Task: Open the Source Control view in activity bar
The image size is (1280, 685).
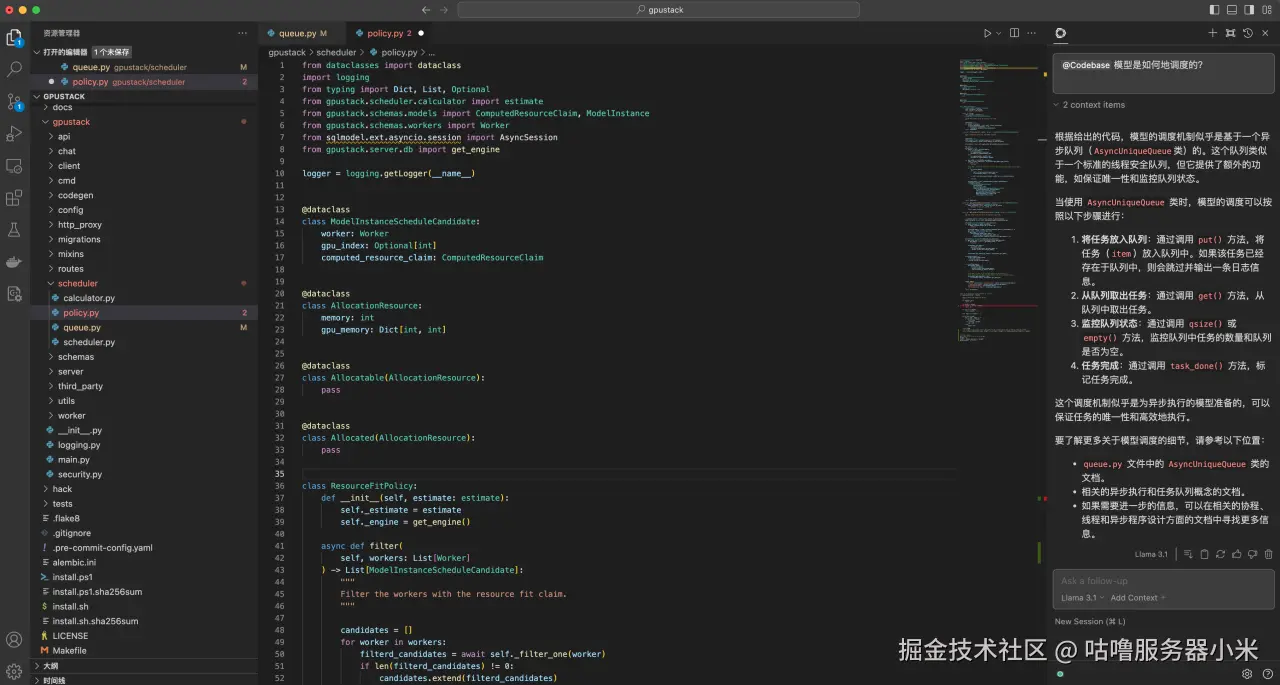Action: pos(14,102)
